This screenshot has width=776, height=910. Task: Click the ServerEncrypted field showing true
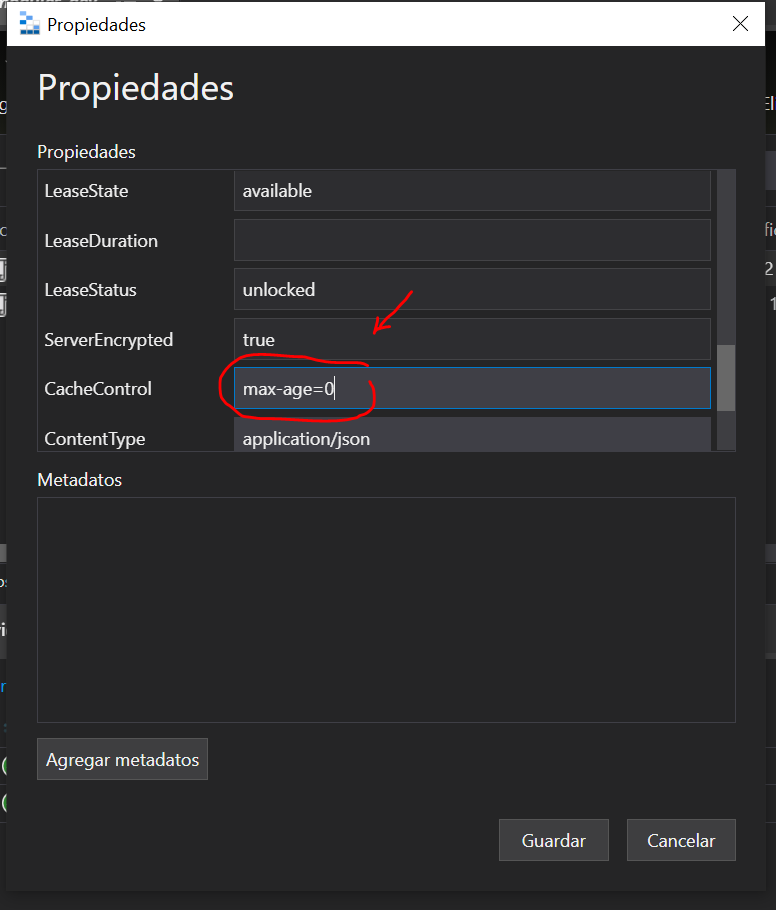pos(470,339)
